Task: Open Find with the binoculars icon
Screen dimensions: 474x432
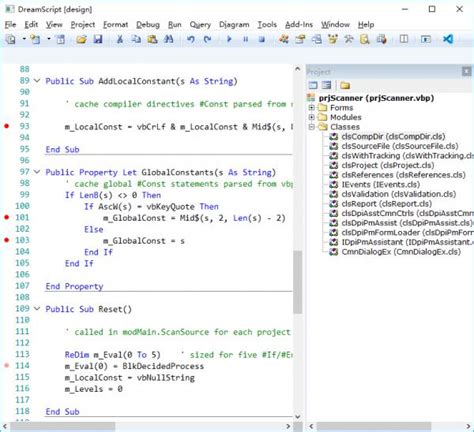Action: [169, 39]
